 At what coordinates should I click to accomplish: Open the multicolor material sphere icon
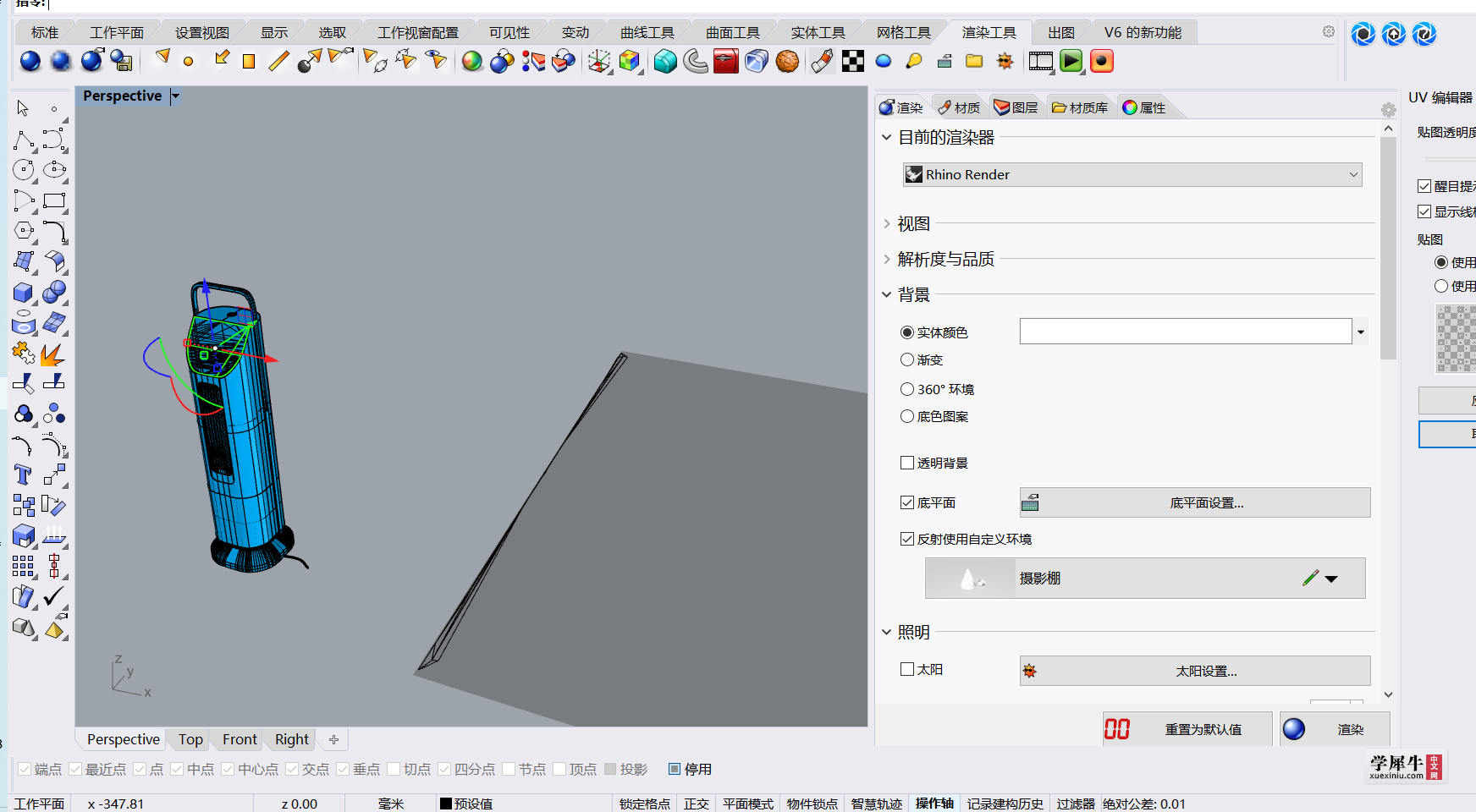(472, 61)
